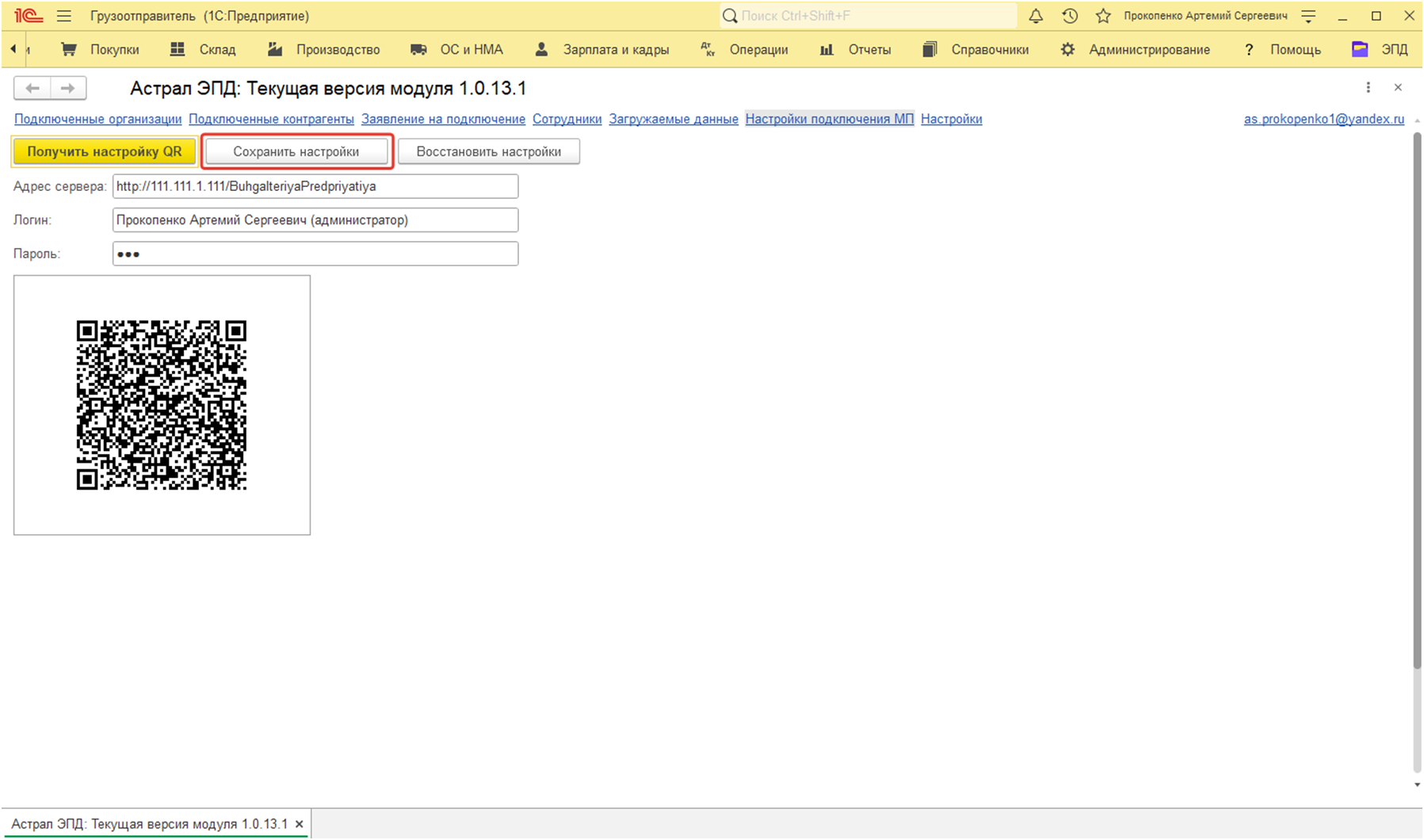Click as.prokopenko1@yandex.ru account link
Viewport: 1424px width, 840px height.
1323,119
